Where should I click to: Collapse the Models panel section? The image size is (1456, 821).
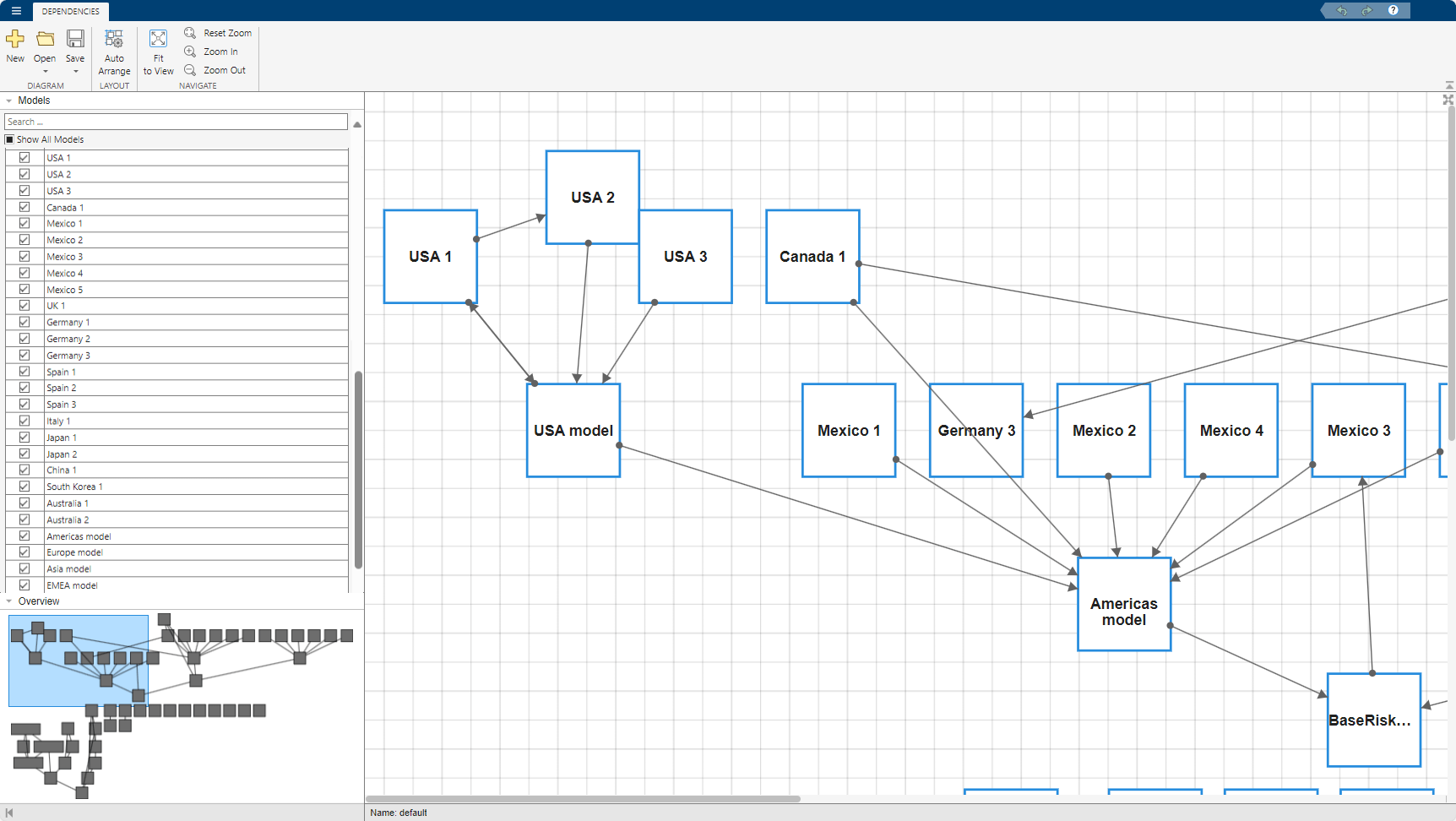9,101
